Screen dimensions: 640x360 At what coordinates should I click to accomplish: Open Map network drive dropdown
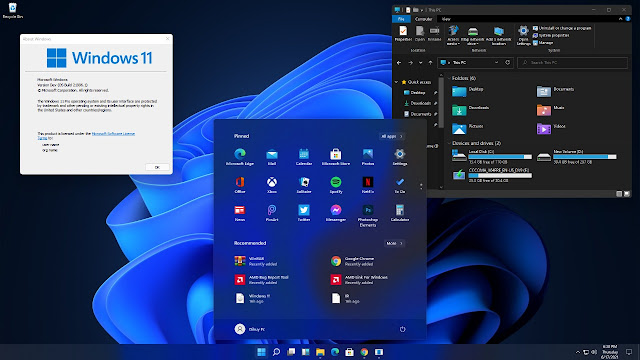[x=473, y=36]
